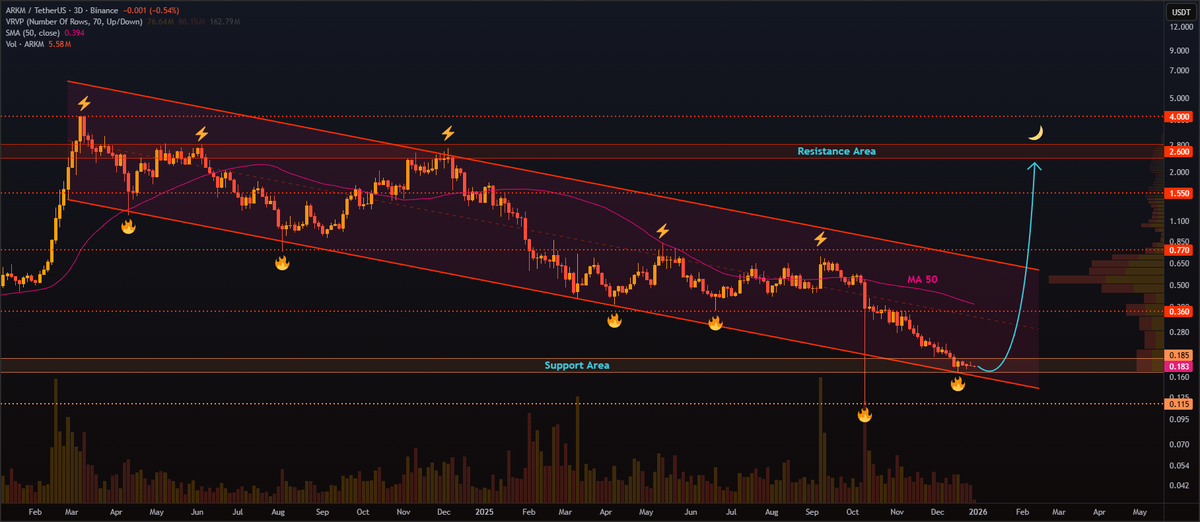Select the lightning marker above December 2024 high

click(x=447, y=133)
